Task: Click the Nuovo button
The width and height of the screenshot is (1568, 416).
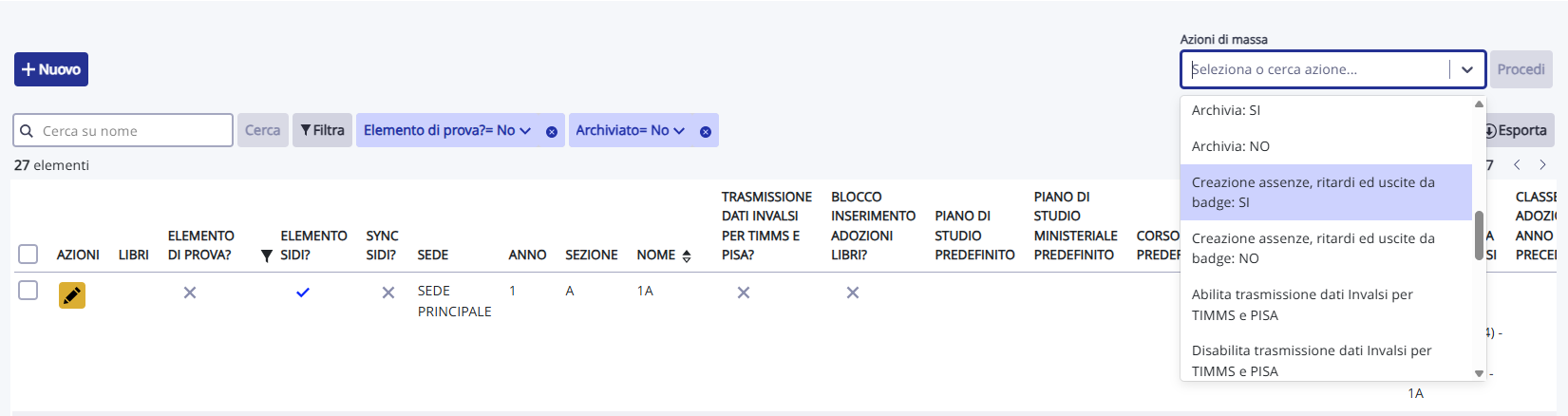Action: coord(51,69)
